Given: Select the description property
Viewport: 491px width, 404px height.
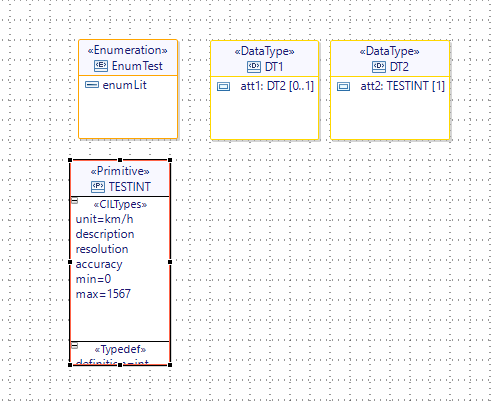Looking at the screenshot, I should (x=105, y=234).
